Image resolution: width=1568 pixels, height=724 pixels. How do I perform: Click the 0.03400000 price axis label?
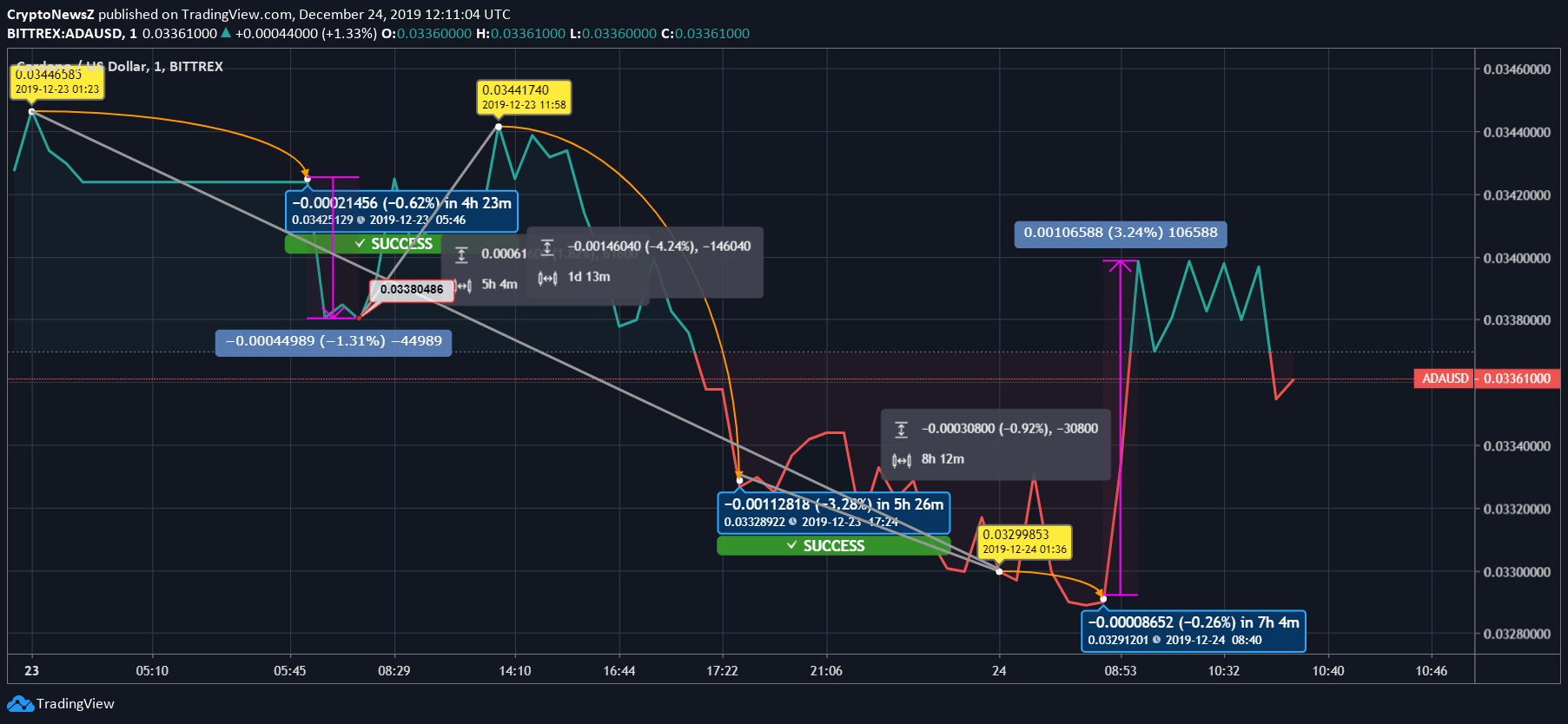[x=1517, y=259]
